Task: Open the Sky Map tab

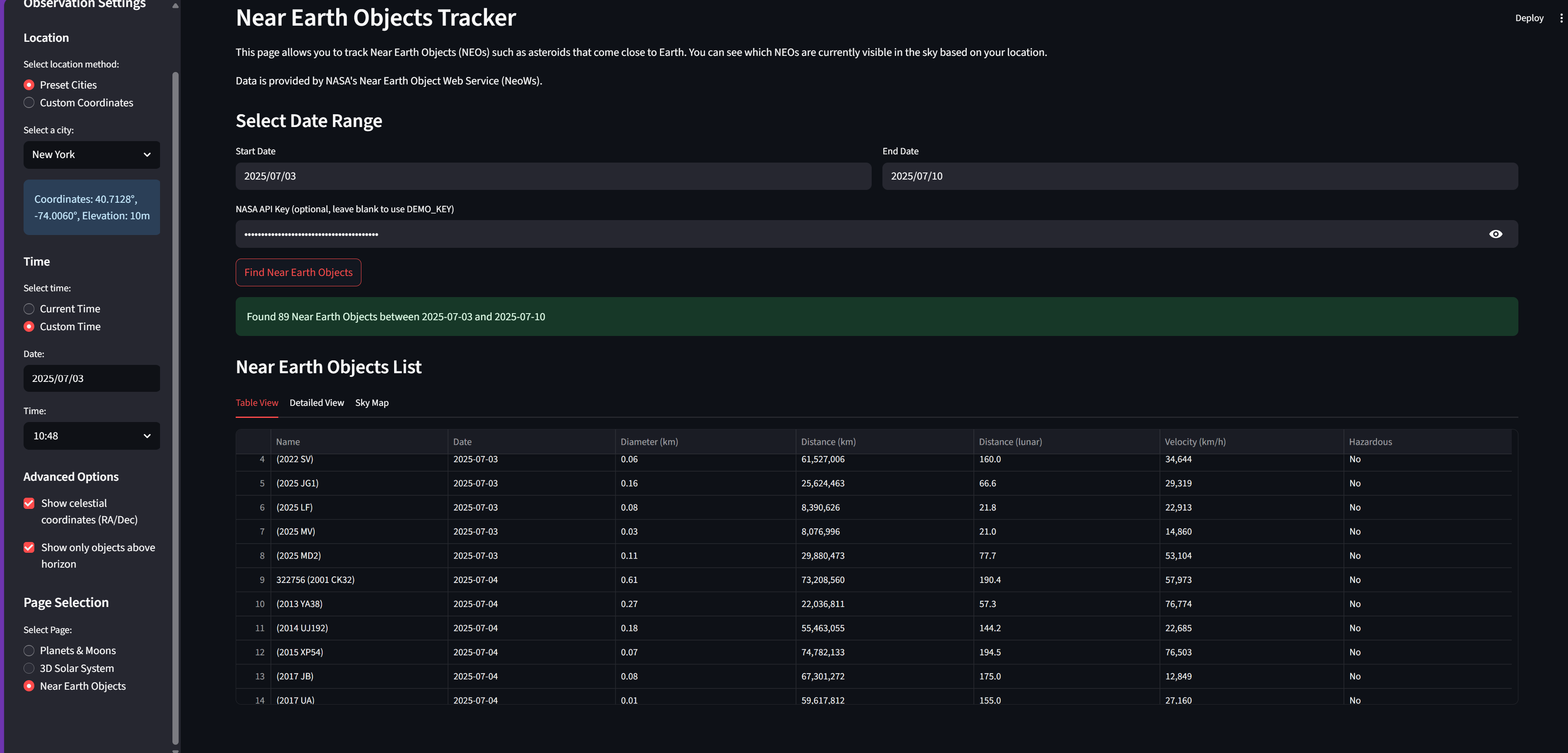Action: [x=371, y=403]
